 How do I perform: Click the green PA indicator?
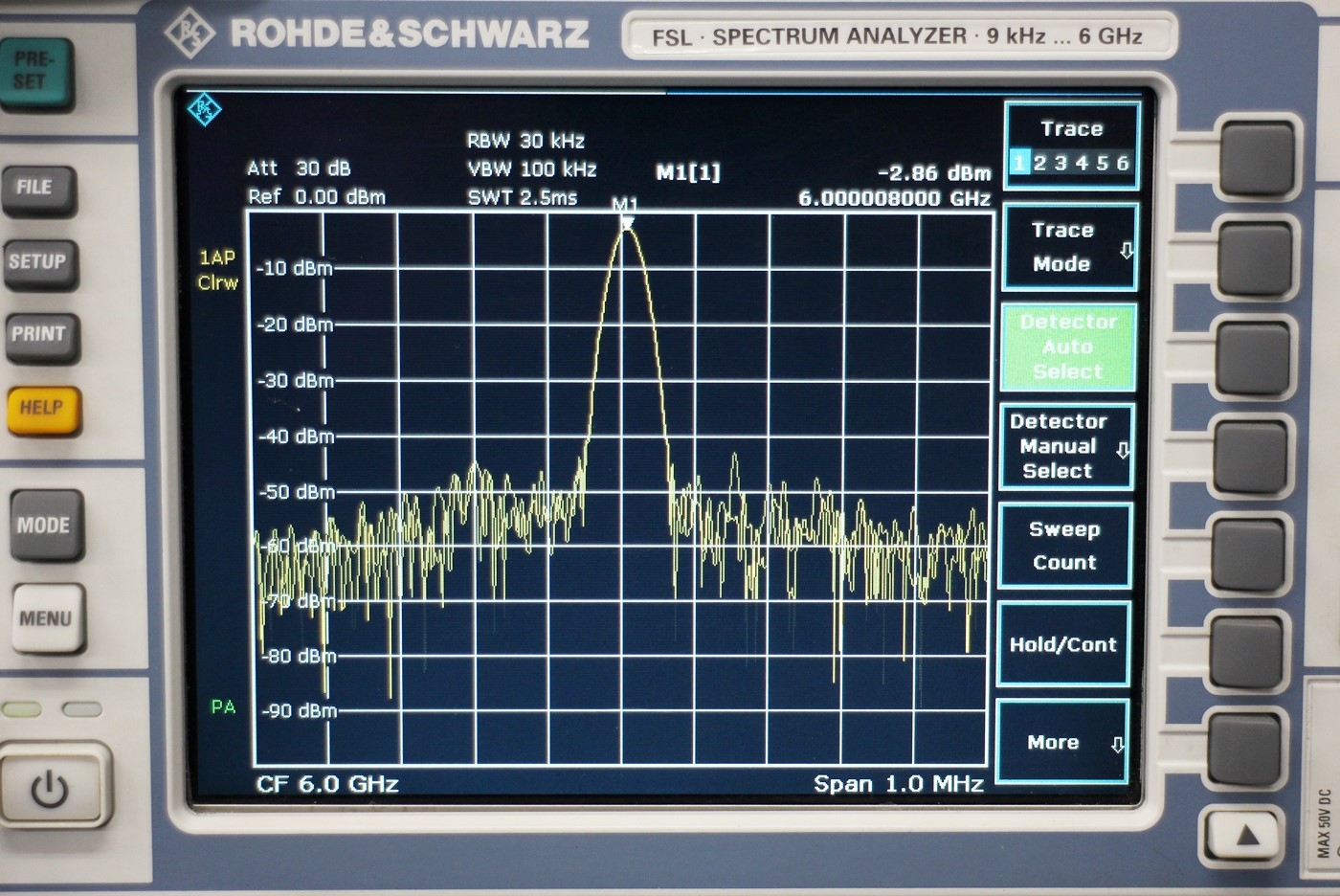tap(223, 707)
